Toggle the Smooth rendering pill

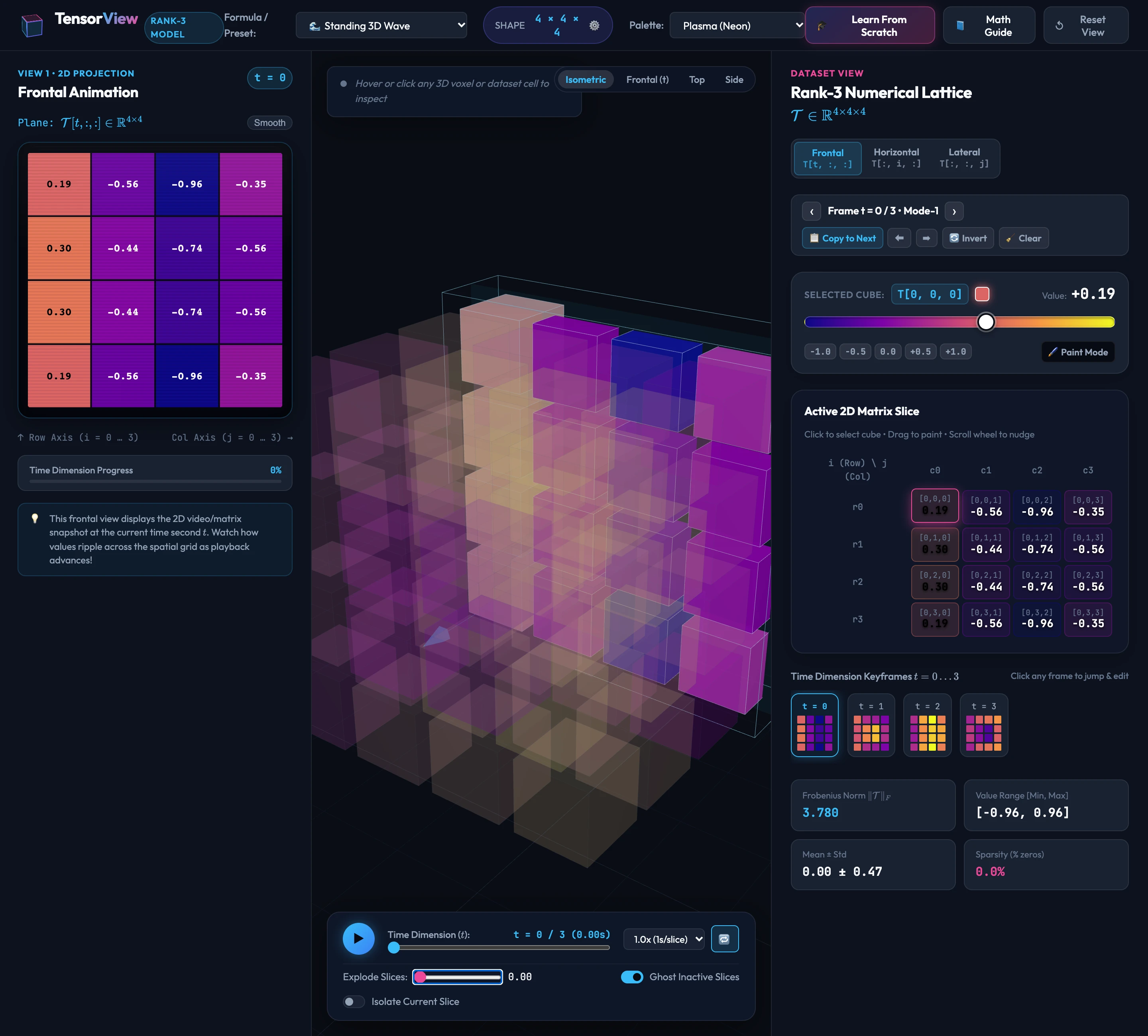(x=269, y=123)
